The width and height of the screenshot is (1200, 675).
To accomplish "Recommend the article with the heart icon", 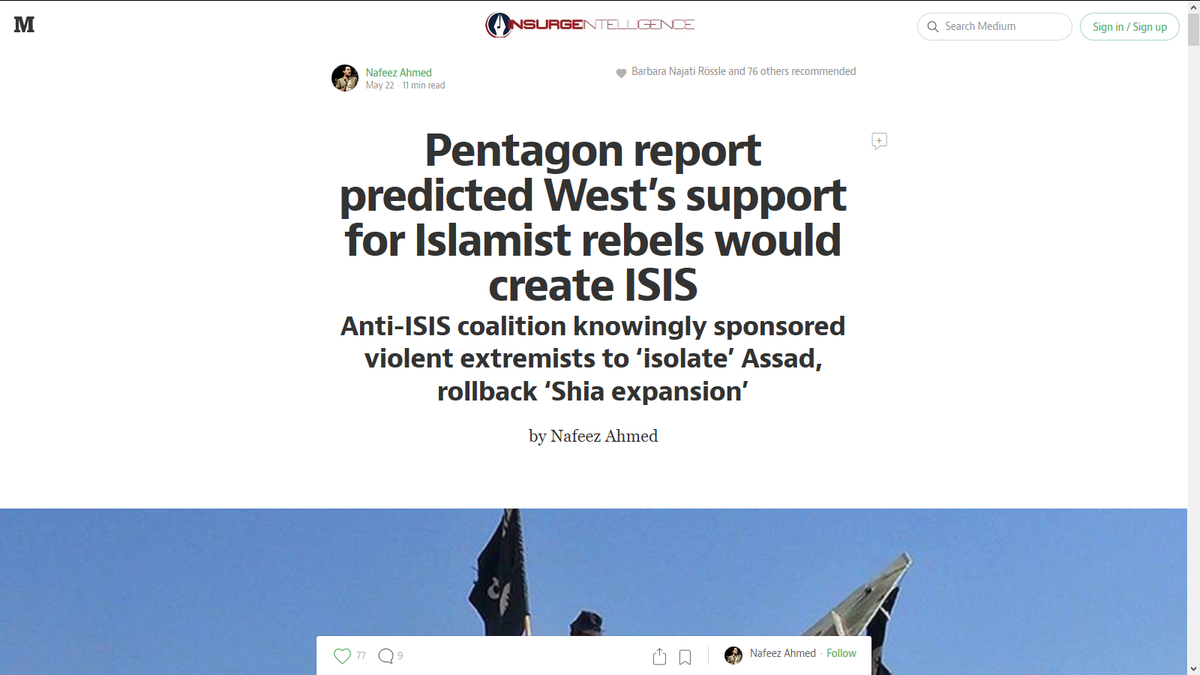I will (x=342, y=656).
